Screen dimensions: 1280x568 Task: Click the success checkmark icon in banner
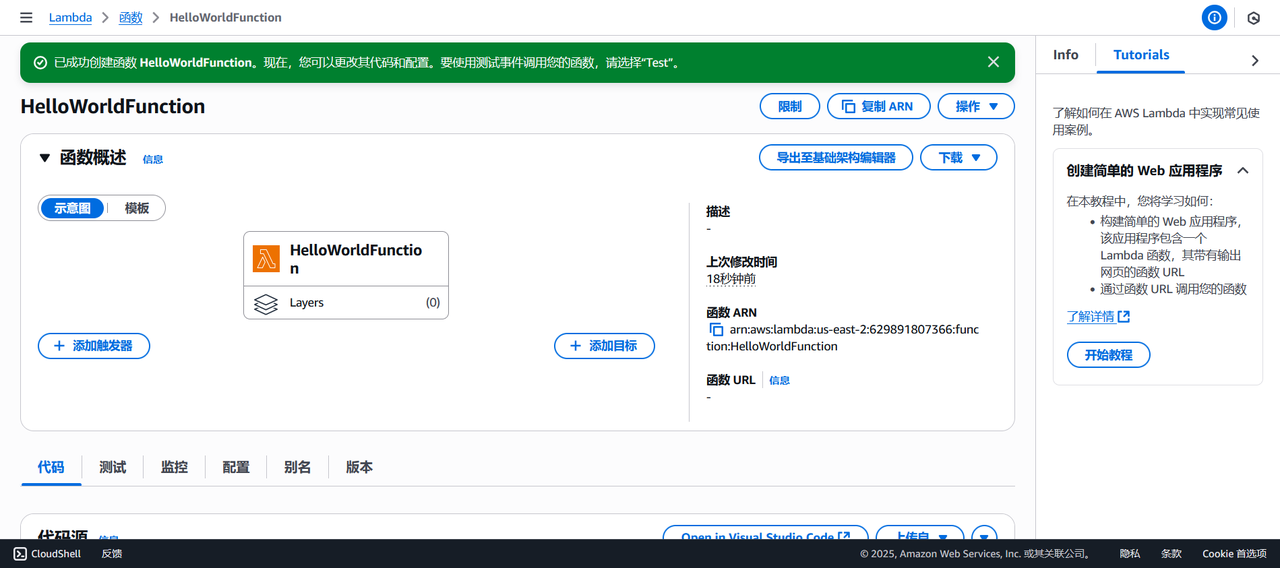[x=41, y=62]
